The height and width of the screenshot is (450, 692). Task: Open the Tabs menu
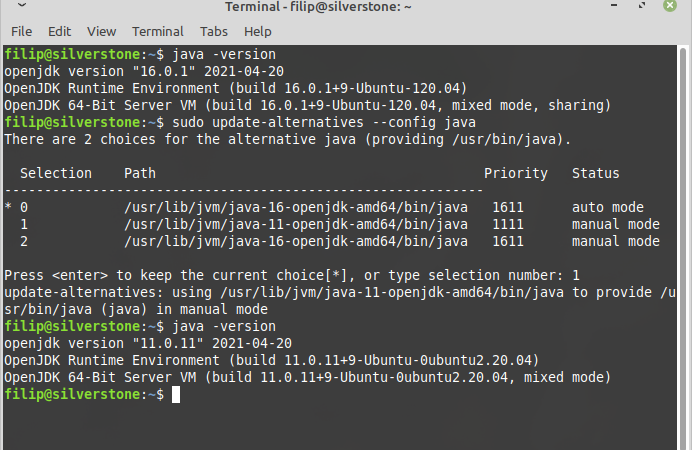pos(214,32)
